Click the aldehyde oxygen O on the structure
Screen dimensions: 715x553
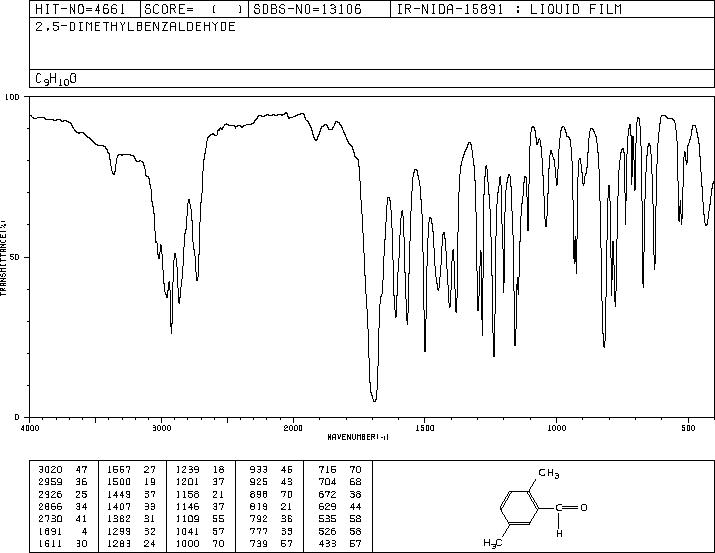point(584,507)
